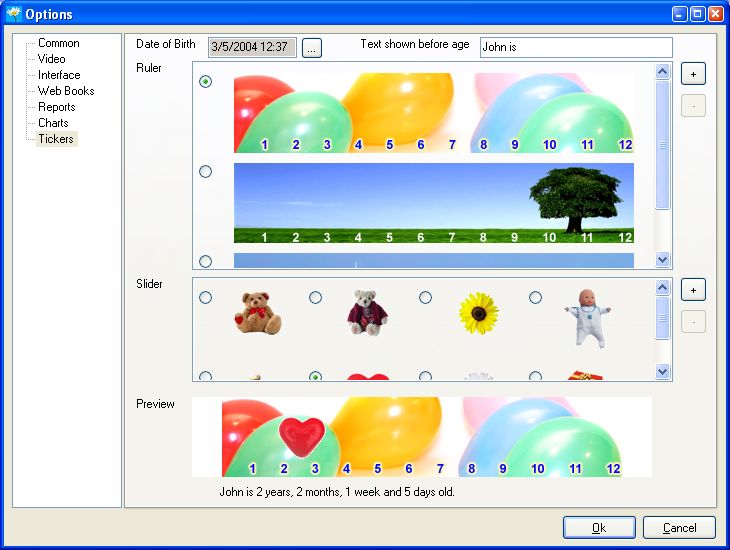
Task: Open date picker with the ellipsis button
Action: click(312, 48)
